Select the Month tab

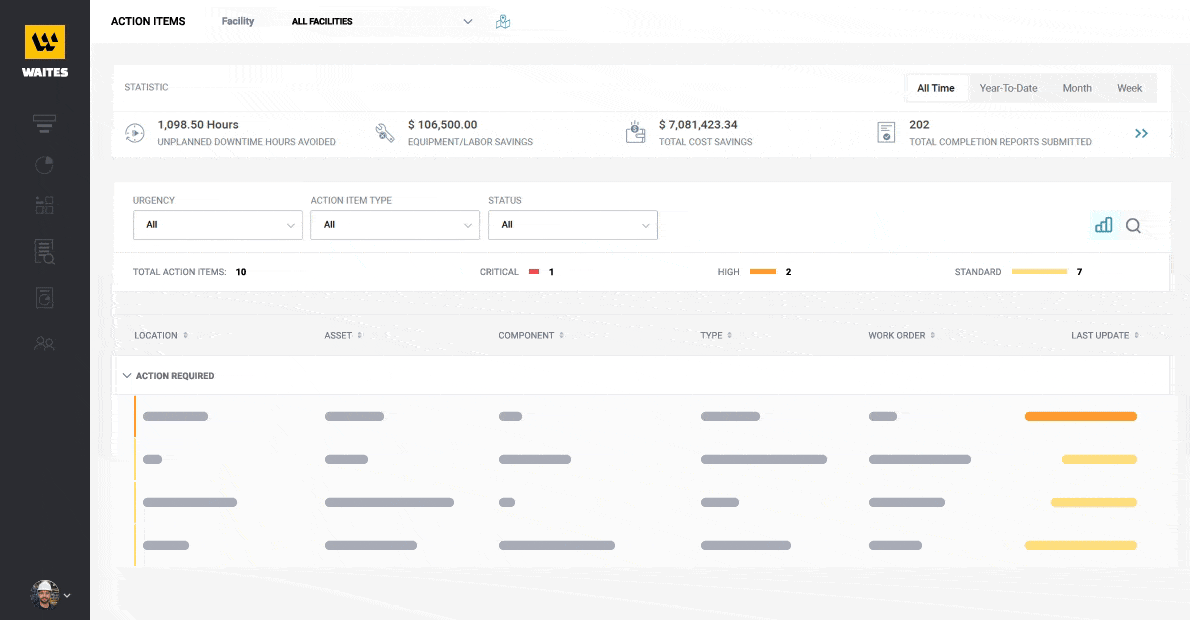pos(1077,88)
